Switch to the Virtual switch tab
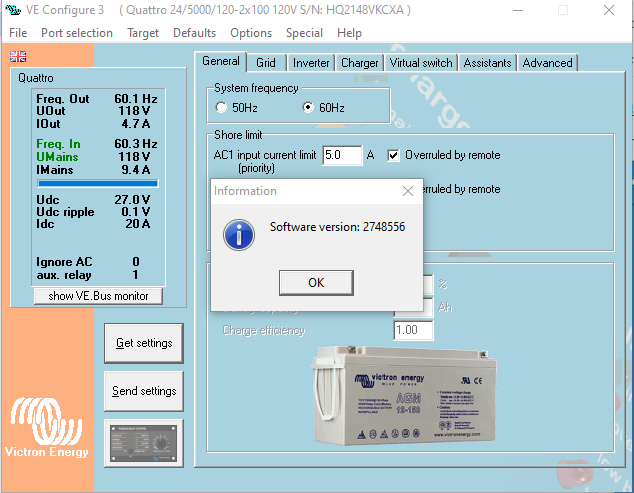Image resolution: width=634 pixels, height=493 pixels. pyautogui.click(x=421, y=63)
